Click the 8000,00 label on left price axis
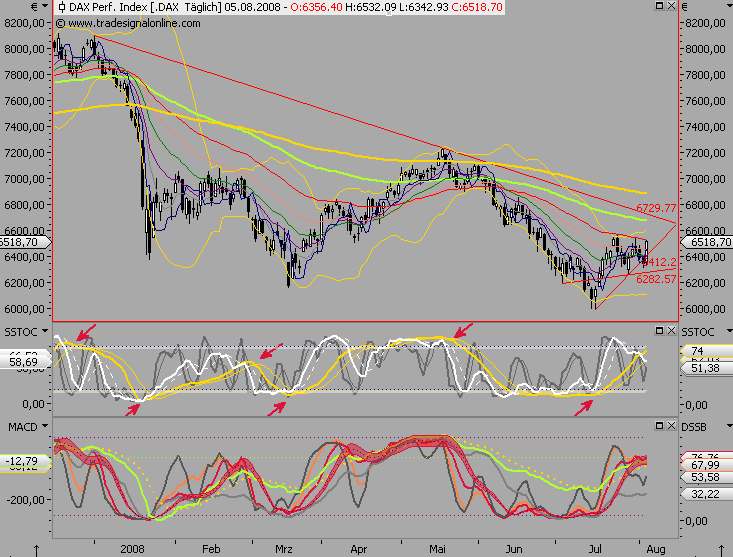The height and width of the screenshot is (557, 733). pos(24,49)
